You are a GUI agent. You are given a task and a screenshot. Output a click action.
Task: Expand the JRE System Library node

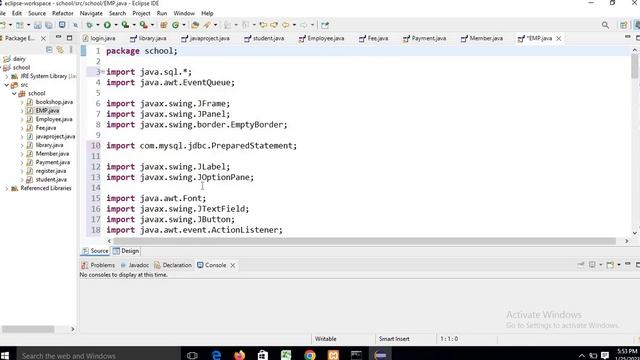[x=7, y=76]
